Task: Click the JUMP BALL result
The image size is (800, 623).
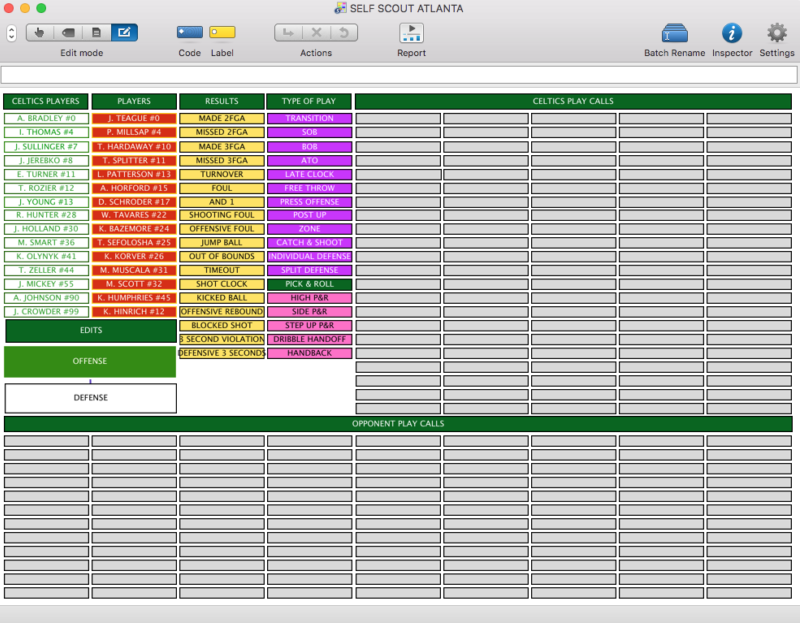Action: tap(222, 242)
